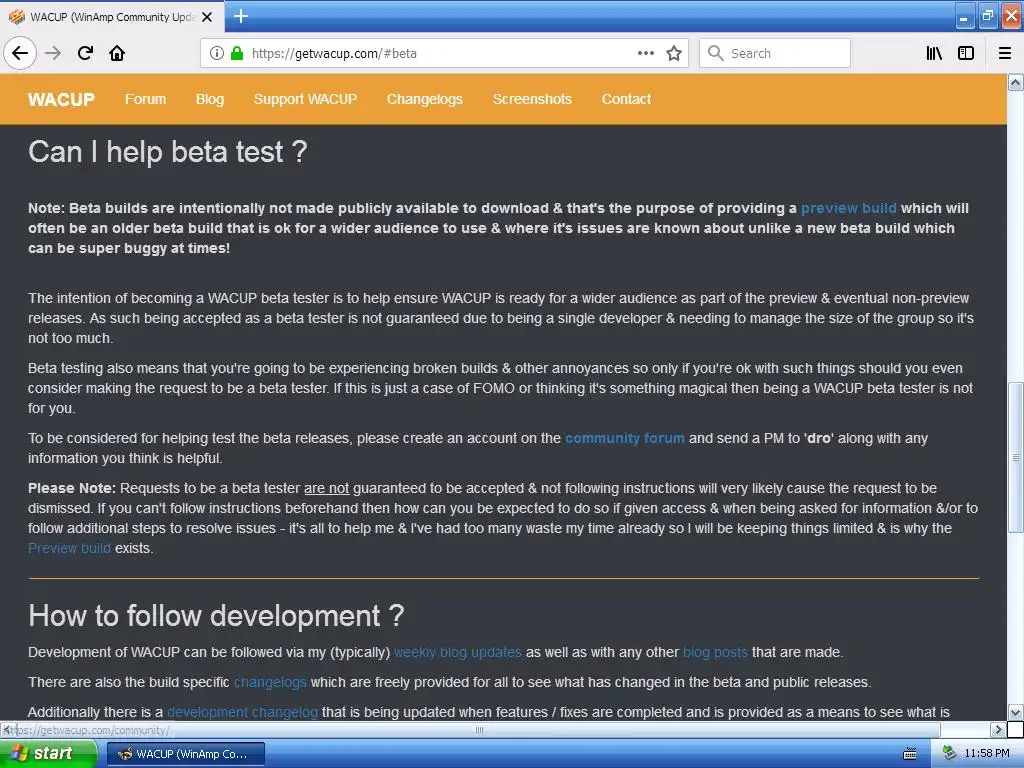The width and height of the screenshot is (1024, 768).
Task: Open the 'blog posts' link
Action: (x=715, y=652)
